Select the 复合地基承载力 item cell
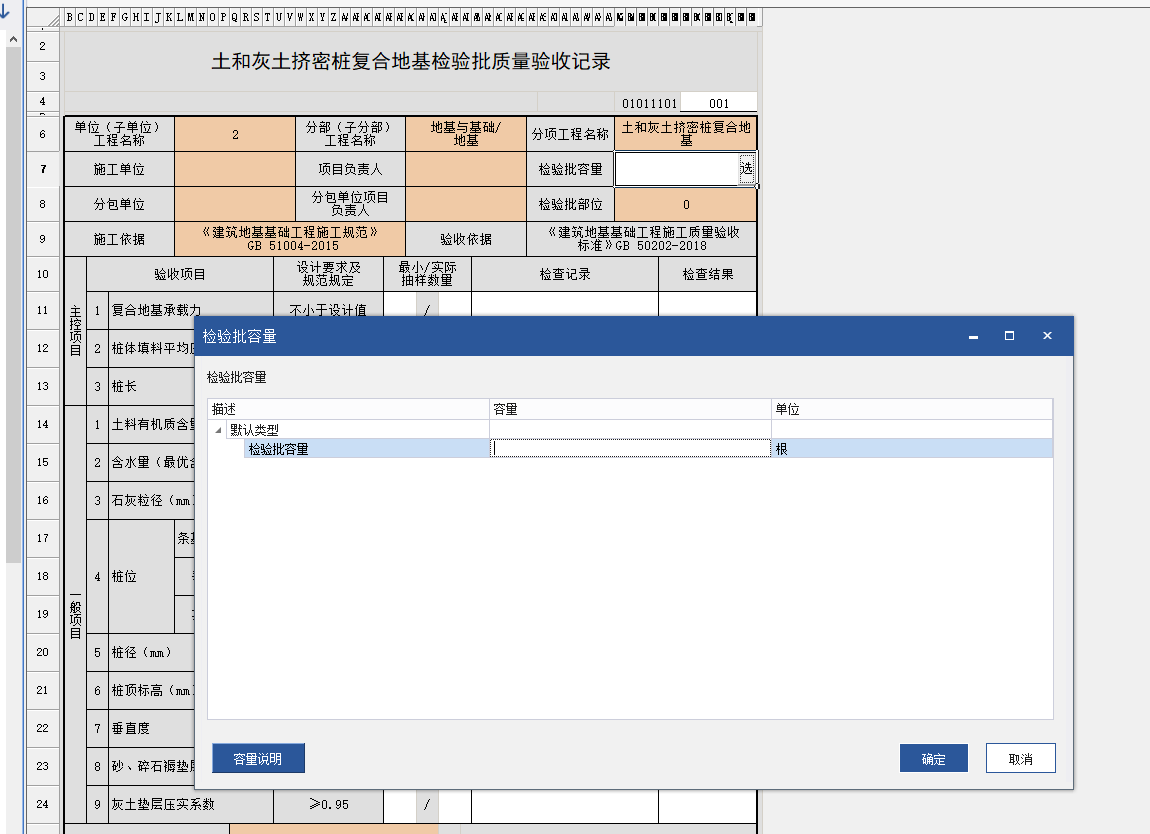The image size is (1150, 834). [x=189, y=305]
